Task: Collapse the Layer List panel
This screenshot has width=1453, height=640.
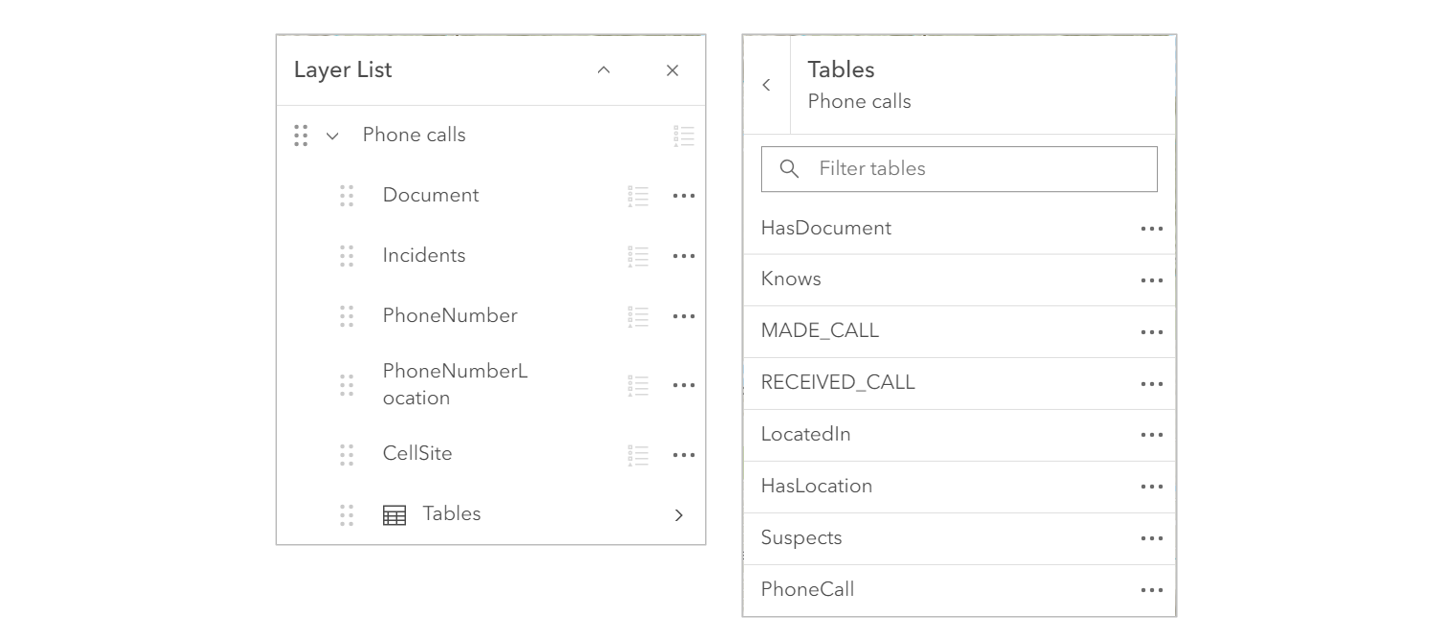Action: click(x=602, y=70)
